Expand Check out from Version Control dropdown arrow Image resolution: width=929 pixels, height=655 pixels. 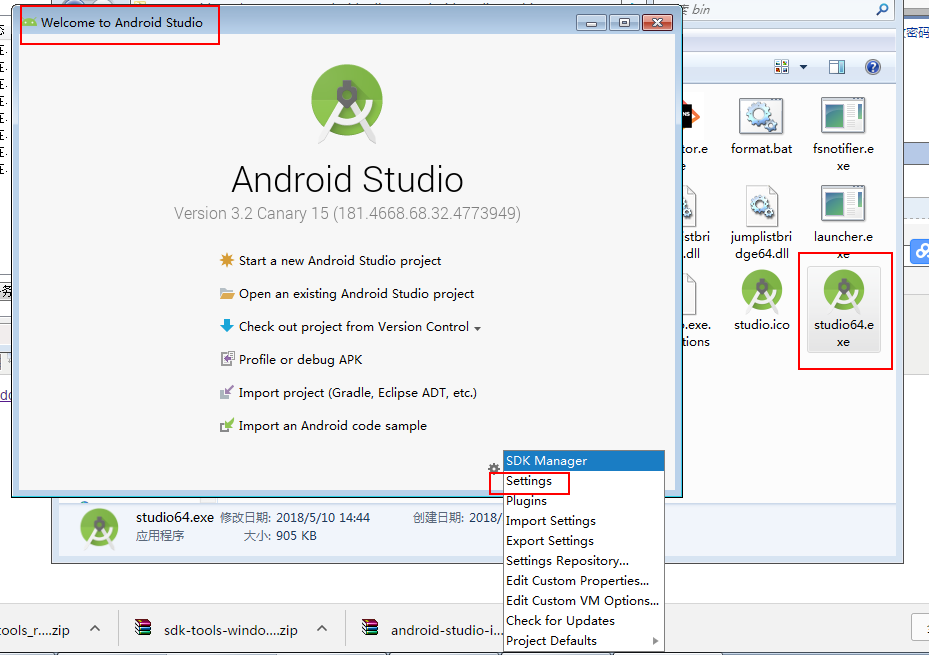[478, 328]
